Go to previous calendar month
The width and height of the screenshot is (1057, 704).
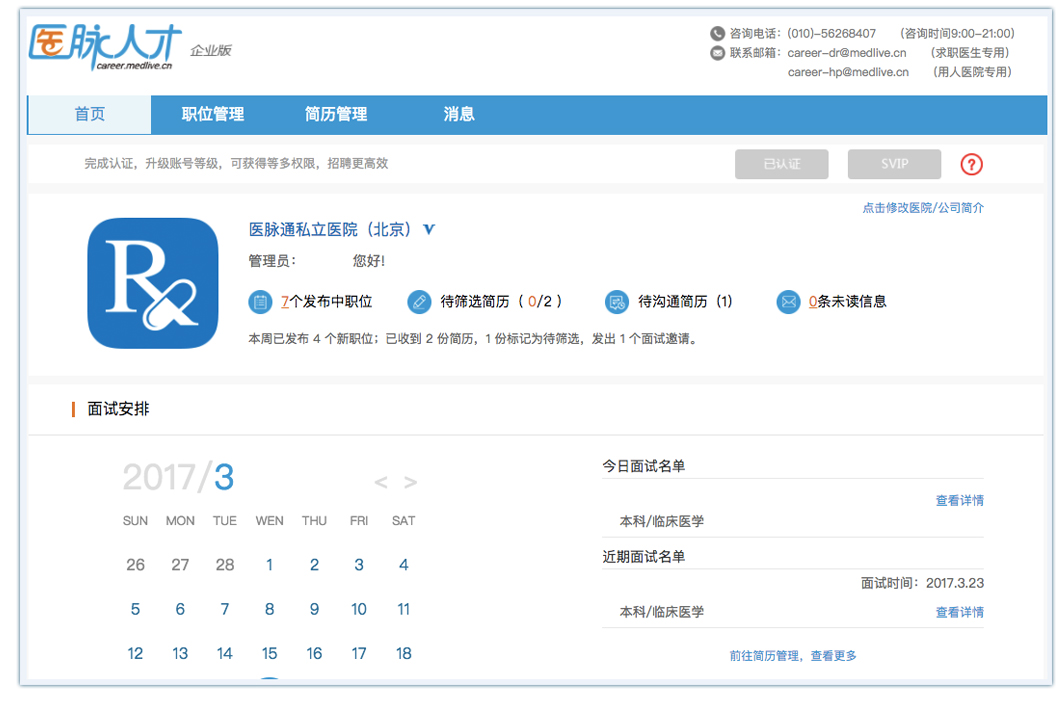(x=381, y=482)
